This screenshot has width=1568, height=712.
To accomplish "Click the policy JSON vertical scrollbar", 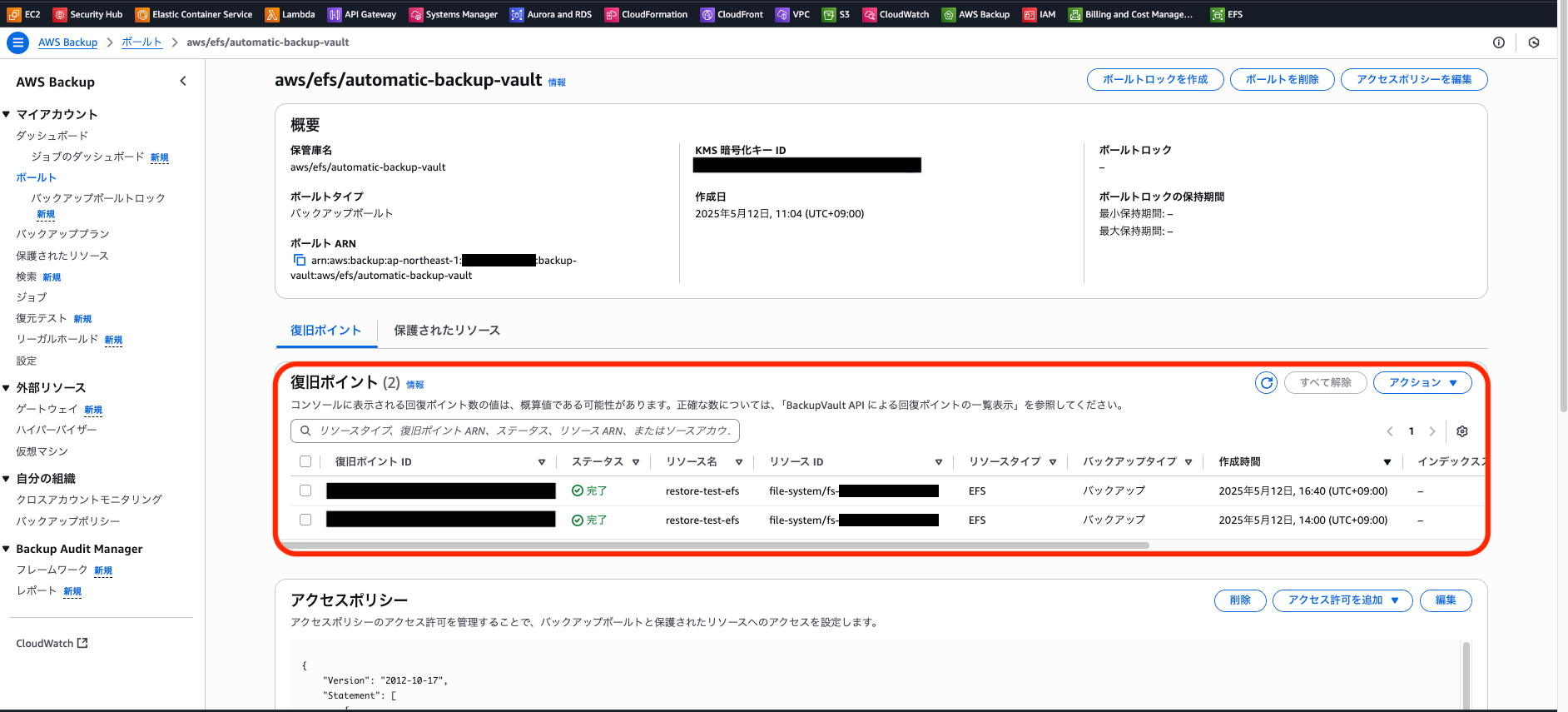I will (1466, 675).
